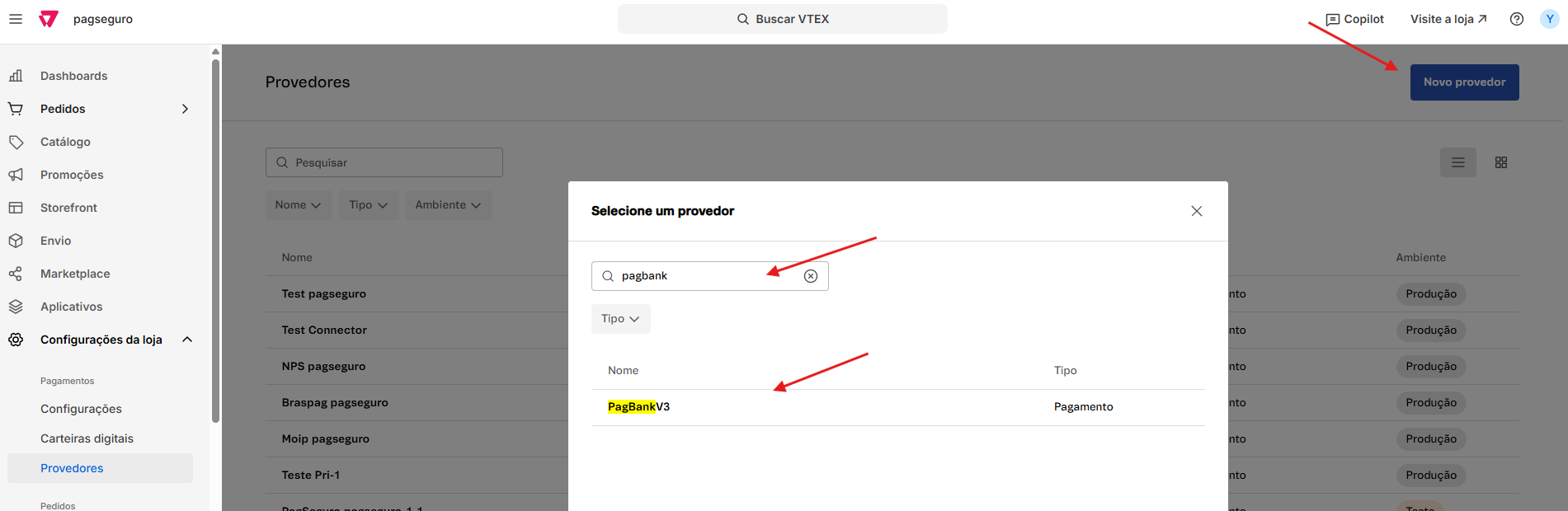Open the Tipo filter inside the dialog
The width and height of the screenshot is (1568, 511).
(x=621, y=319)
